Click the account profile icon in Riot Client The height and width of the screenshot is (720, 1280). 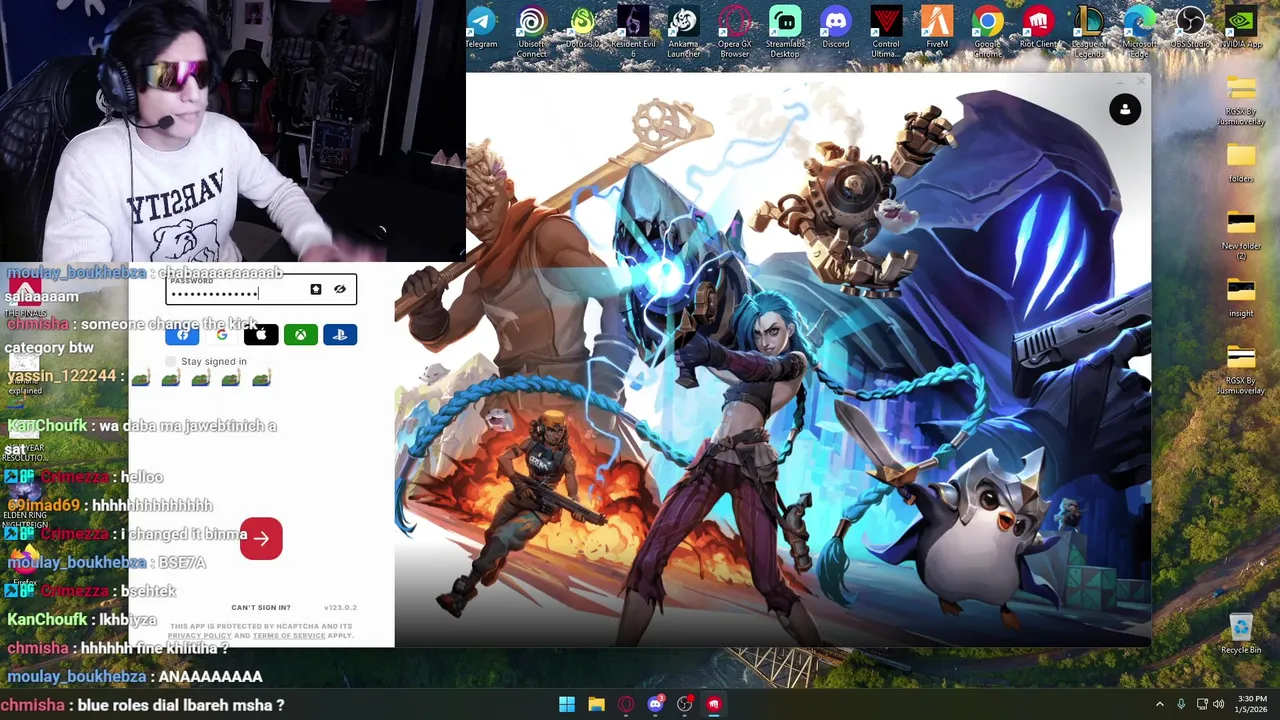1125,110
